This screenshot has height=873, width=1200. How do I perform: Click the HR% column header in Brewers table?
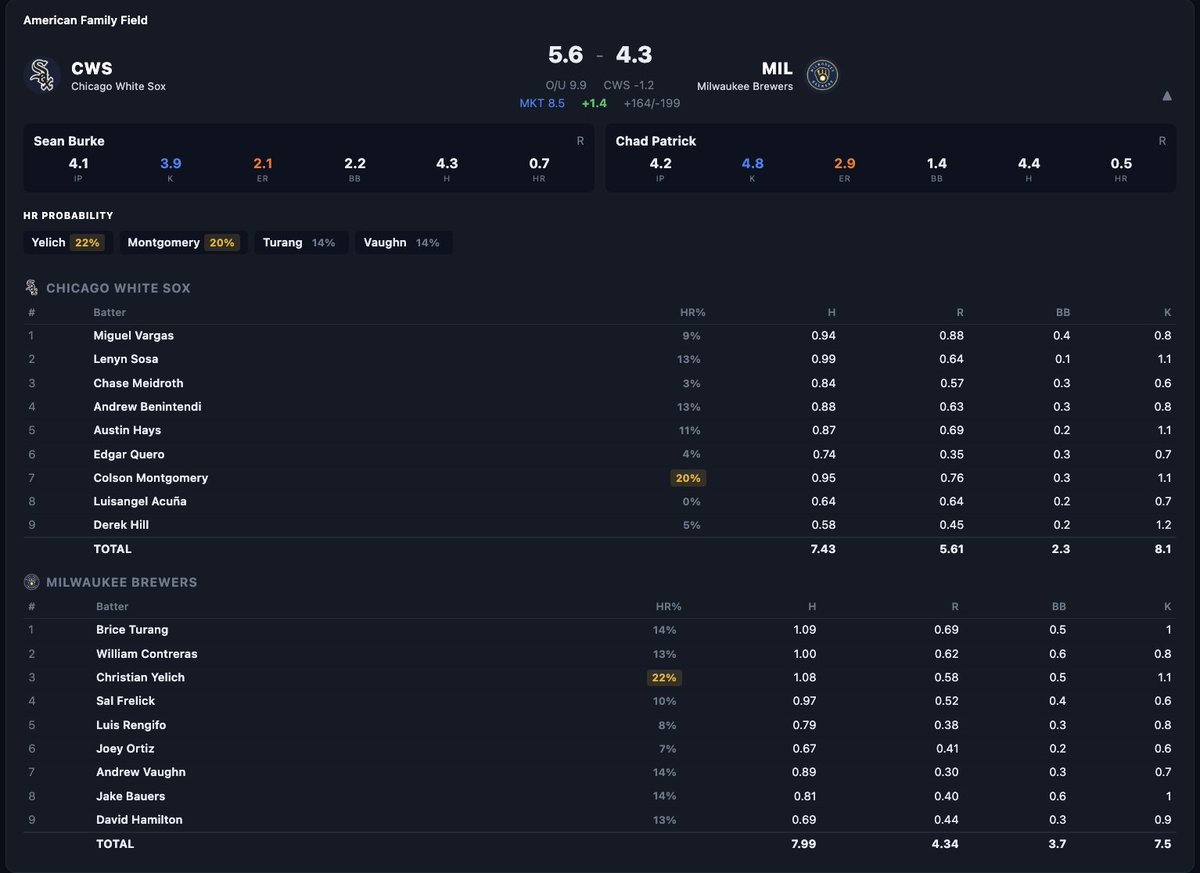pos(669,606)
